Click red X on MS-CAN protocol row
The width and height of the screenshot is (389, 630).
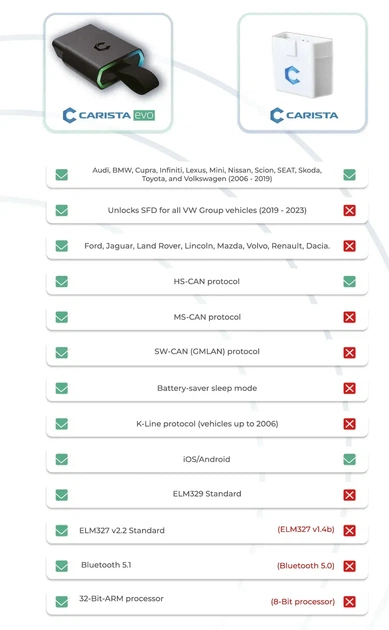pyautogui.click(x=349, y=317)
